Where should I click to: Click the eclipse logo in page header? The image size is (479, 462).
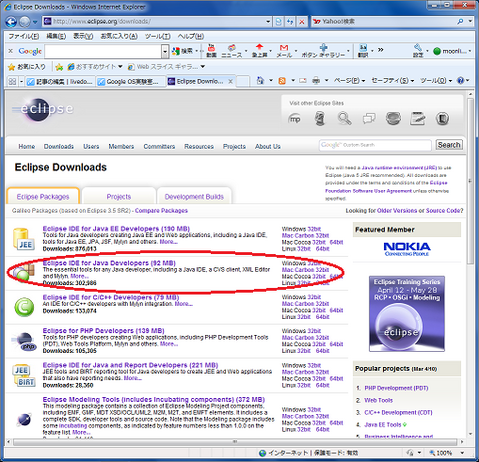(x=43, y=110)
